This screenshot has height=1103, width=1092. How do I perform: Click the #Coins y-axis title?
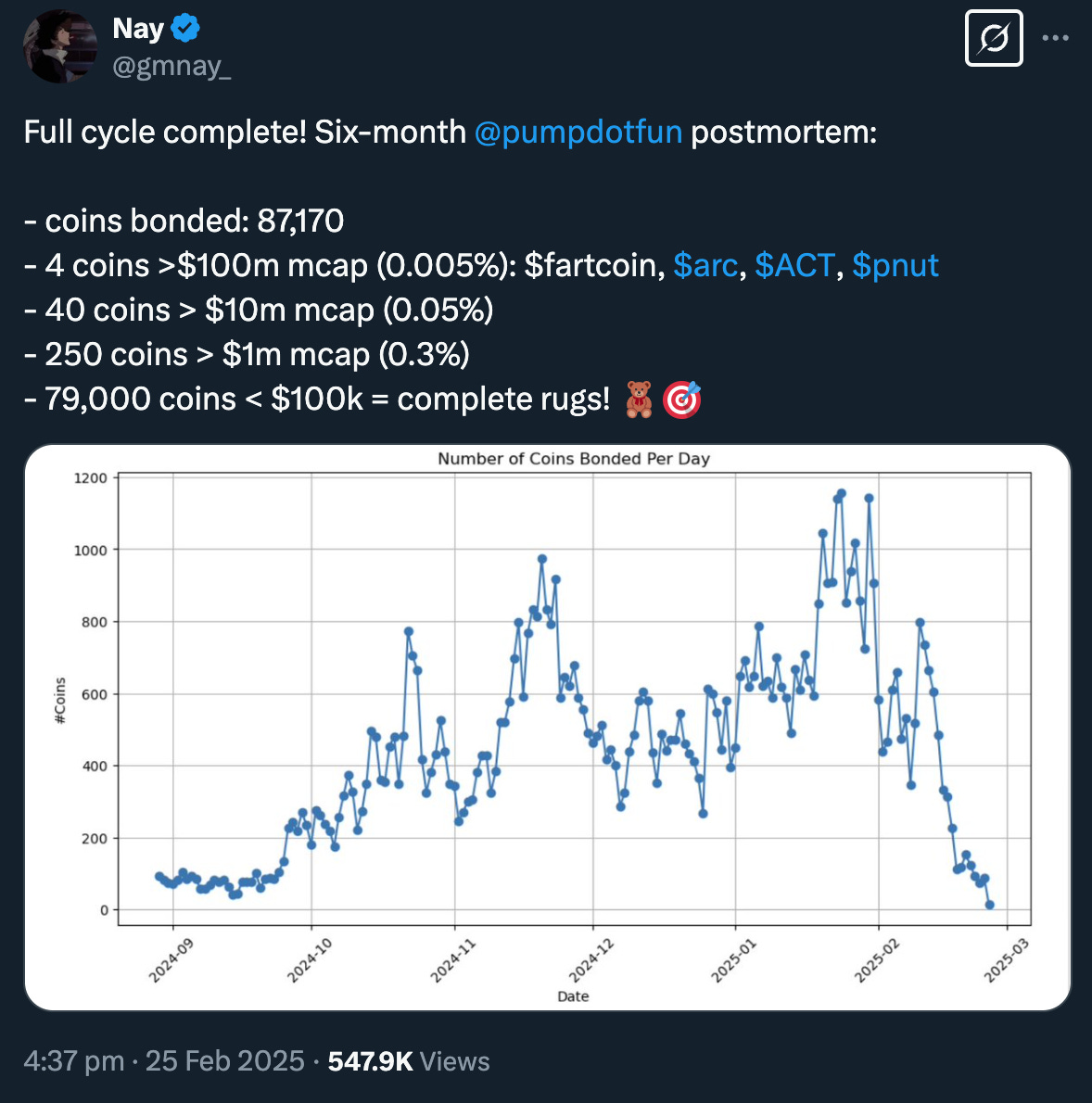[x=60, y=701]
